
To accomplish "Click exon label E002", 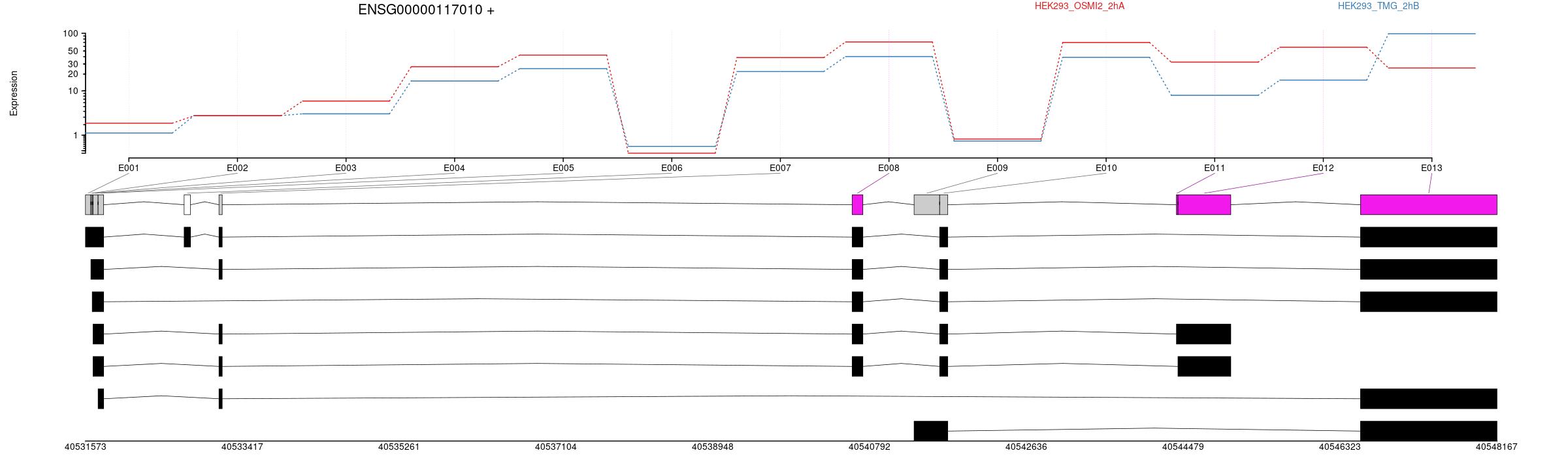I will (237, 168).
